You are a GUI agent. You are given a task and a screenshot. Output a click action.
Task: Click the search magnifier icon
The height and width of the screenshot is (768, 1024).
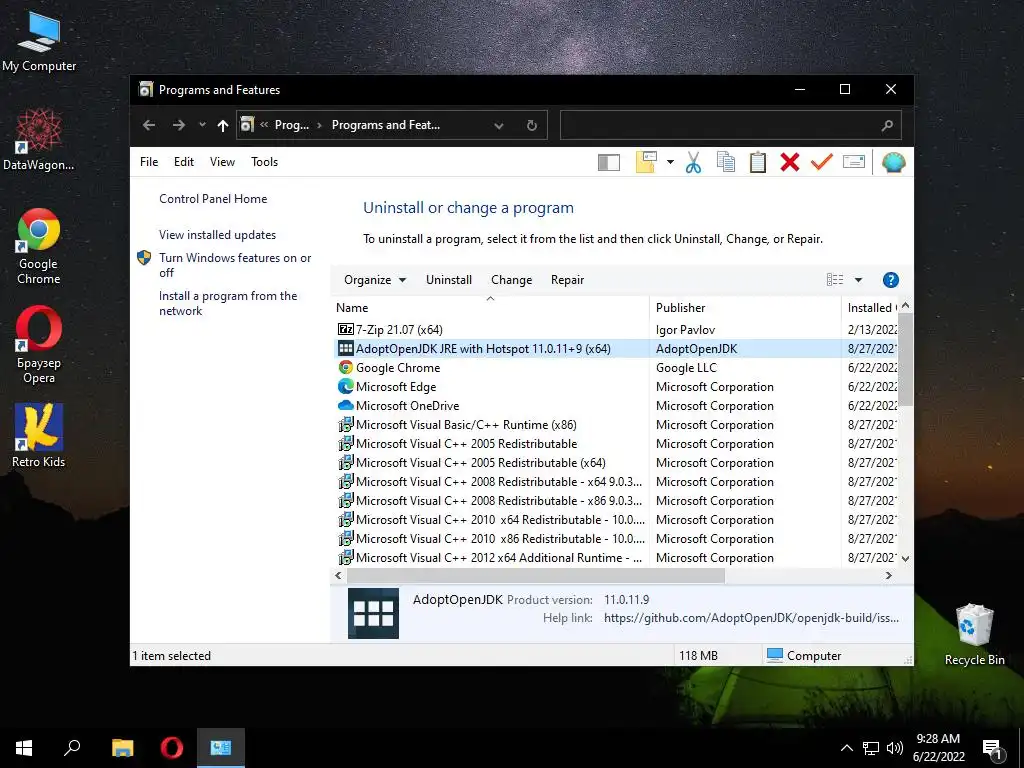pos(887,125)
